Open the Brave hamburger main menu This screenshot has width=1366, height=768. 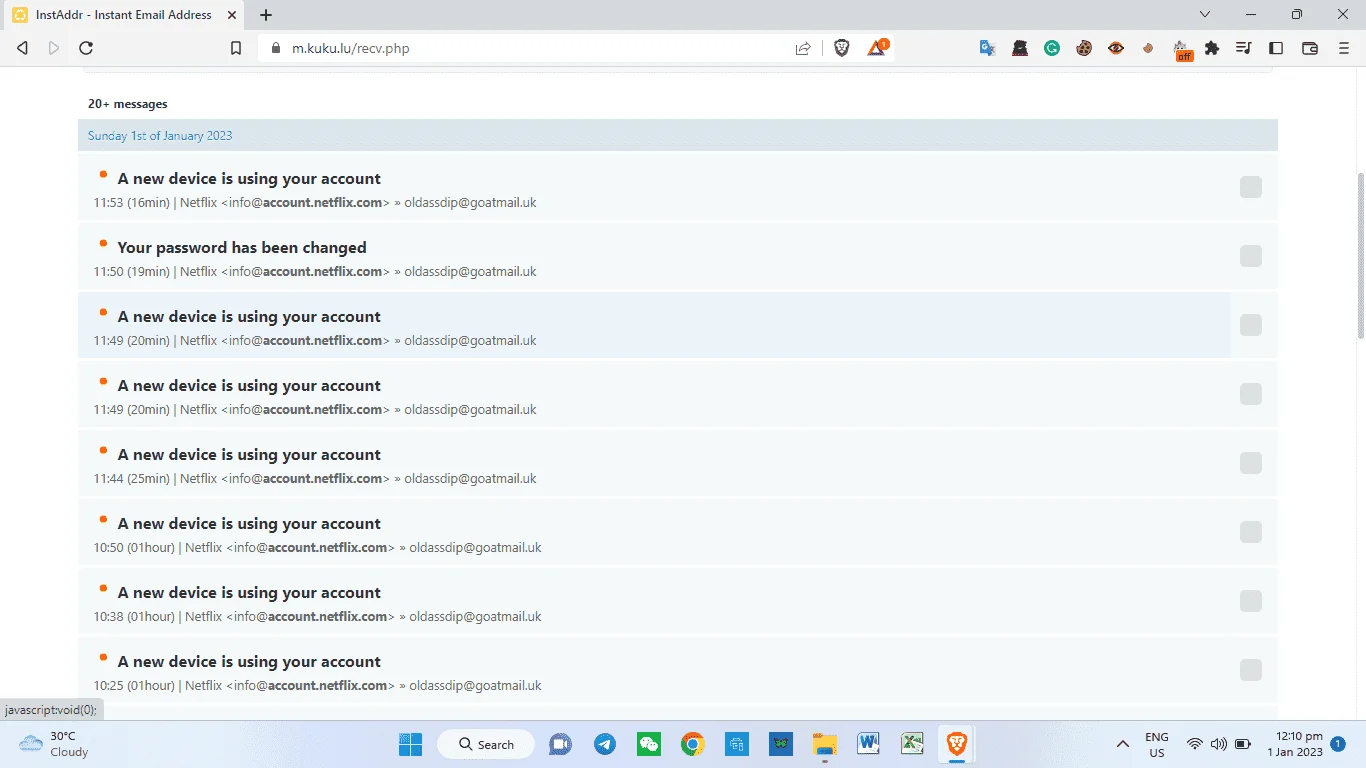(x=1343, y=48)
